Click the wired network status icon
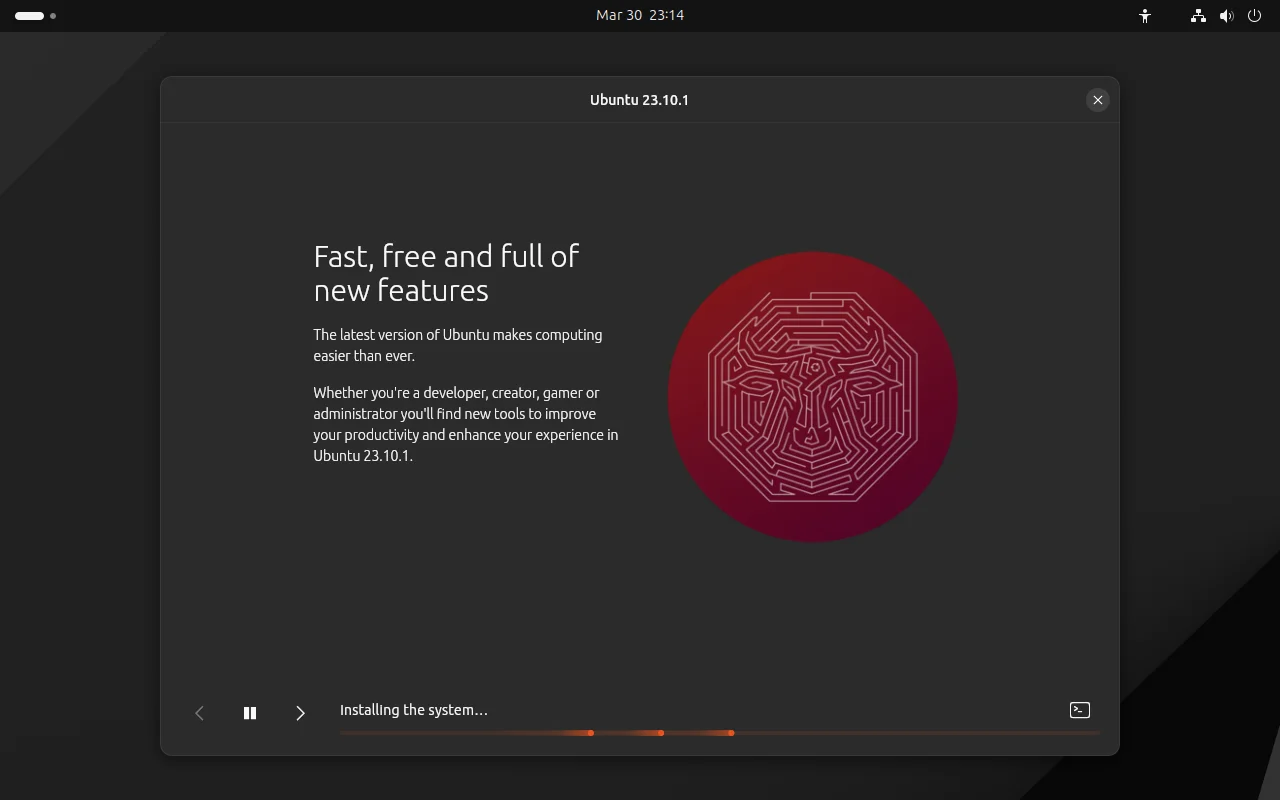Image resolution: width=1280 pixels, height=800 pixels. point(1198,16)
